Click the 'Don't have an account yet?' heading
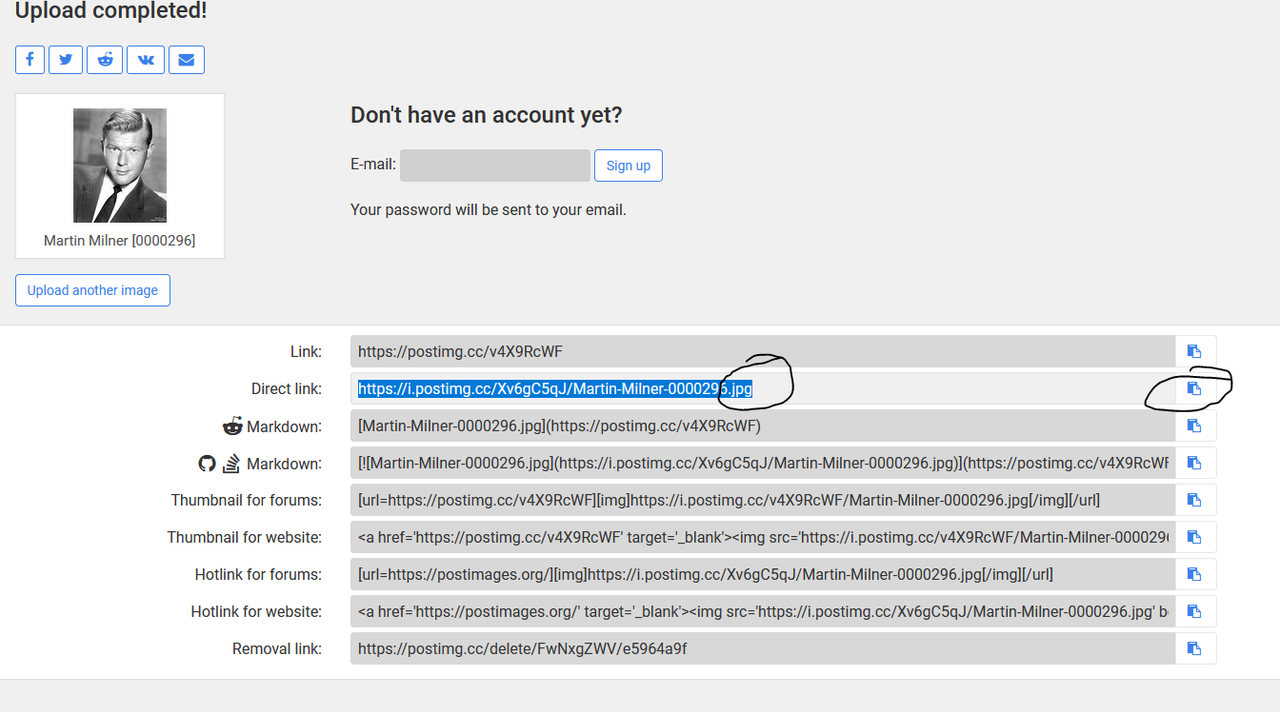This screenshot has height=712, width=1280. 486,115
